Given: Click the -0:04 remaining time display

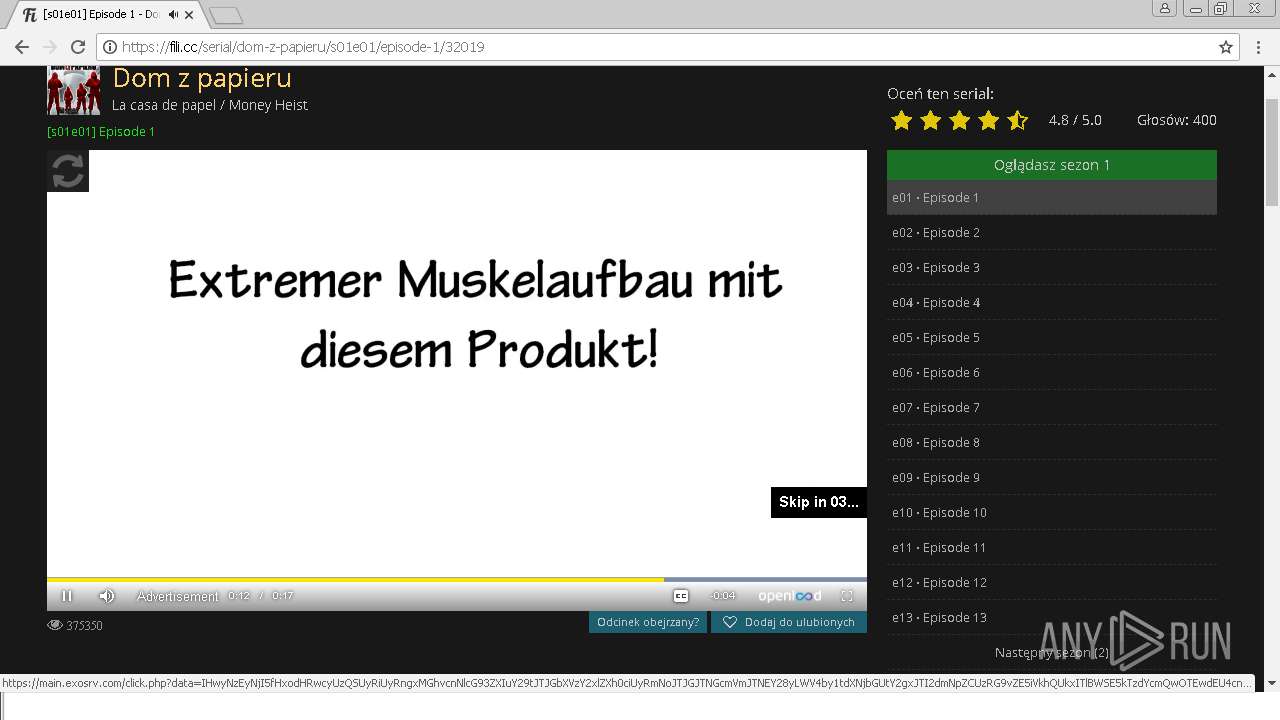Looking at the screenshot, I should [722, 596].
